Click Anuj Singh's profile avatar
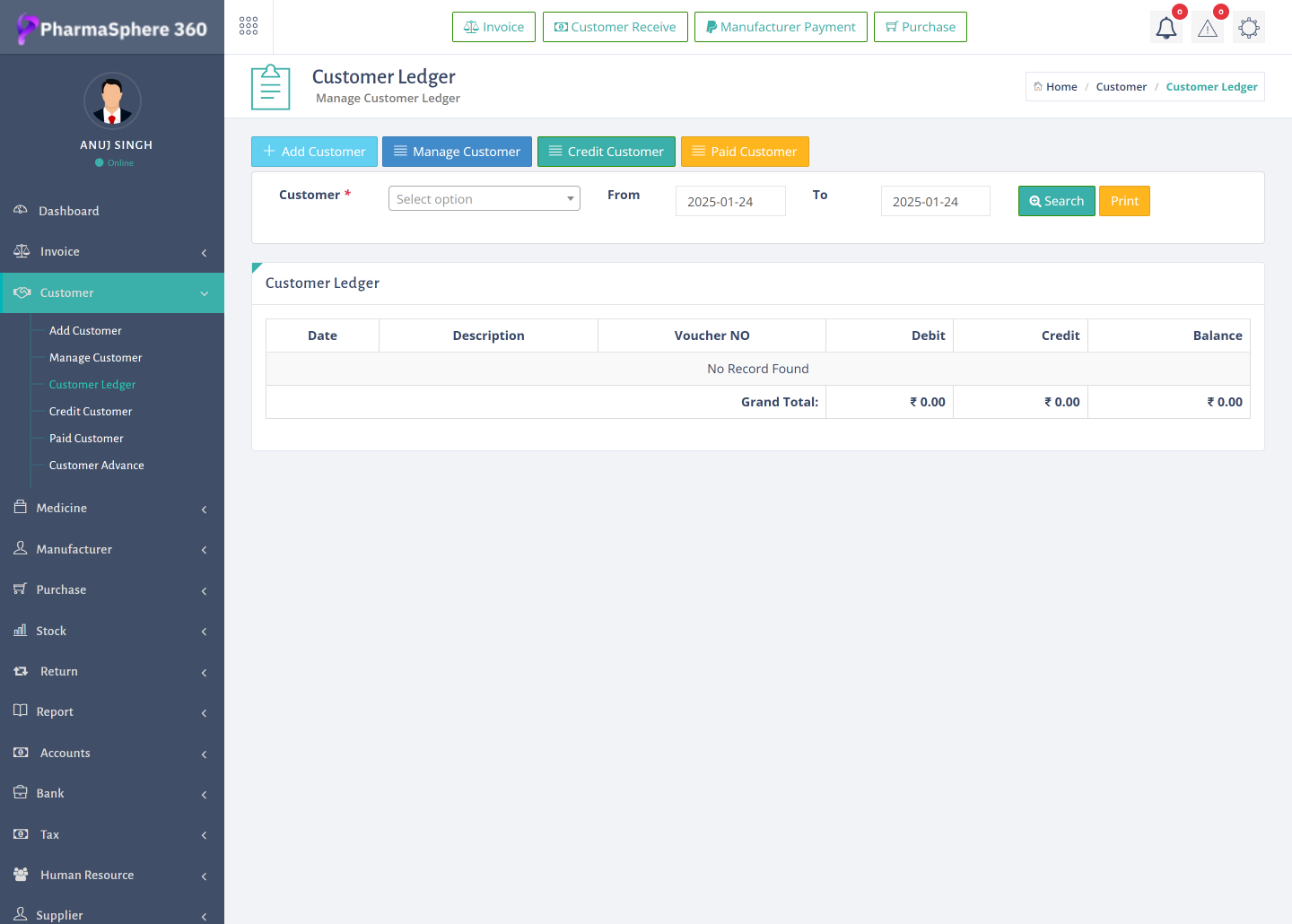Screen dimensions: 1292x924 112,100
